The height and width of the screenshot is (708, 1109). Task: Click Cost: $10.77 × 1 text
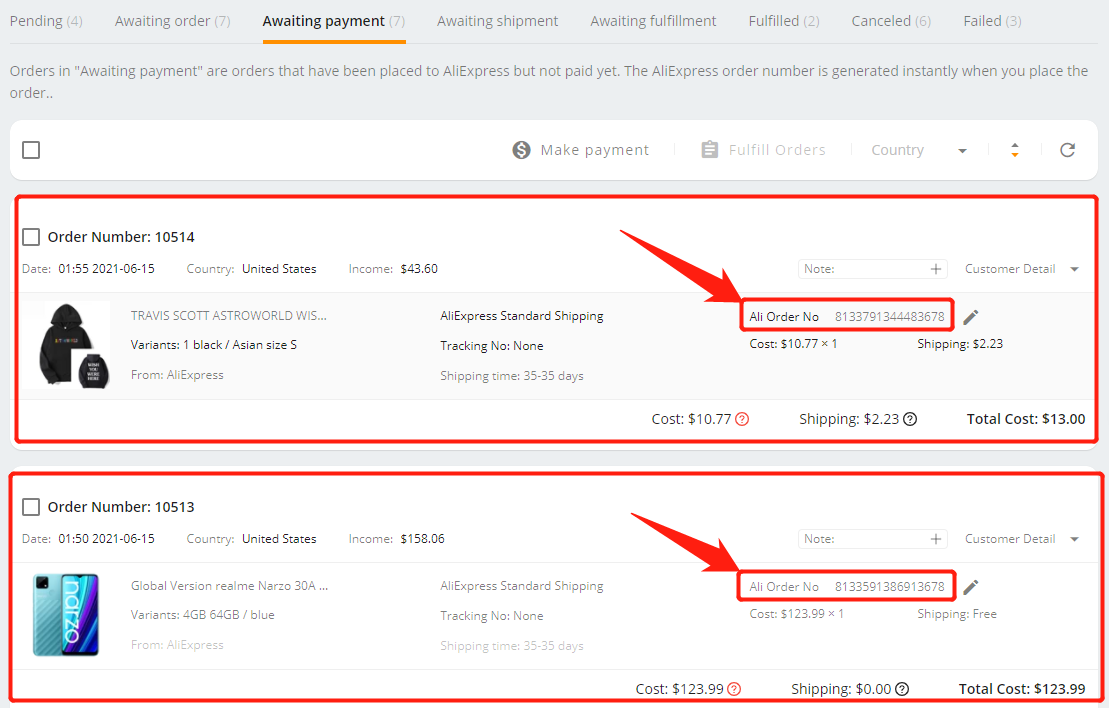(793, 344)
